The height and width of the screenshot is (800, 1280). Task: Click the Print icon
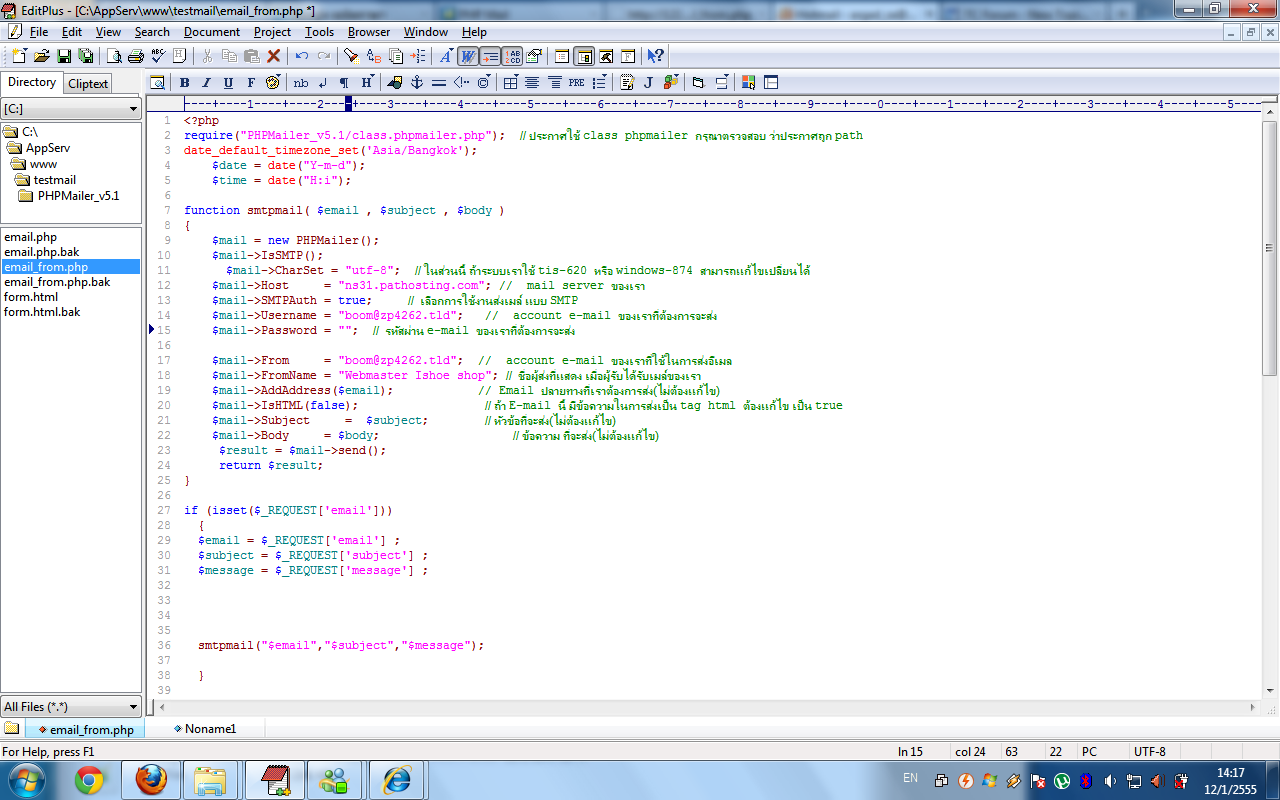[x=135, y=56]
